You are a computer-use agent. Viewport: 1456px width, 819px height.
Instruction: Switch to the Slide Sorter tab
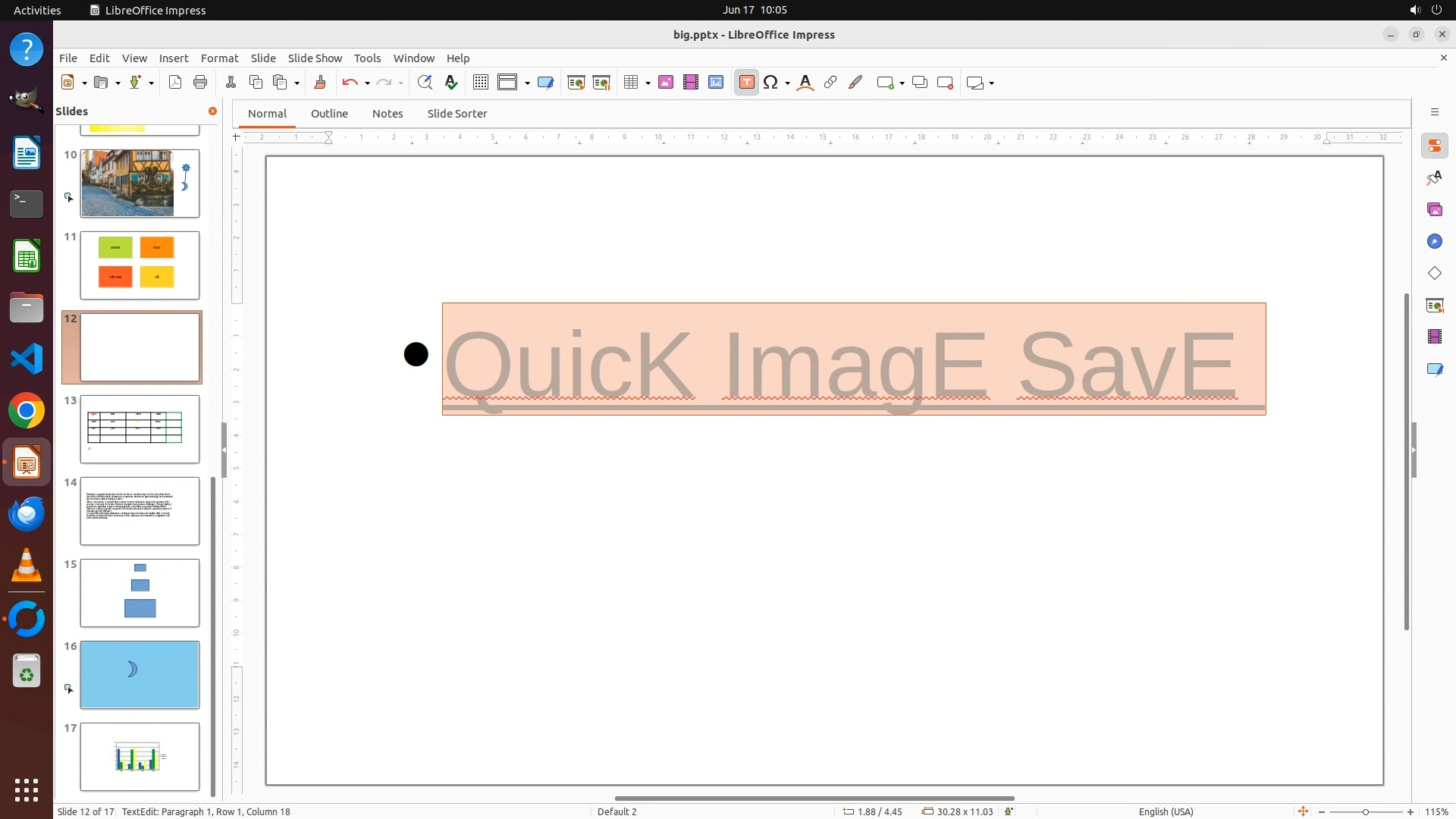click(457, 114)
